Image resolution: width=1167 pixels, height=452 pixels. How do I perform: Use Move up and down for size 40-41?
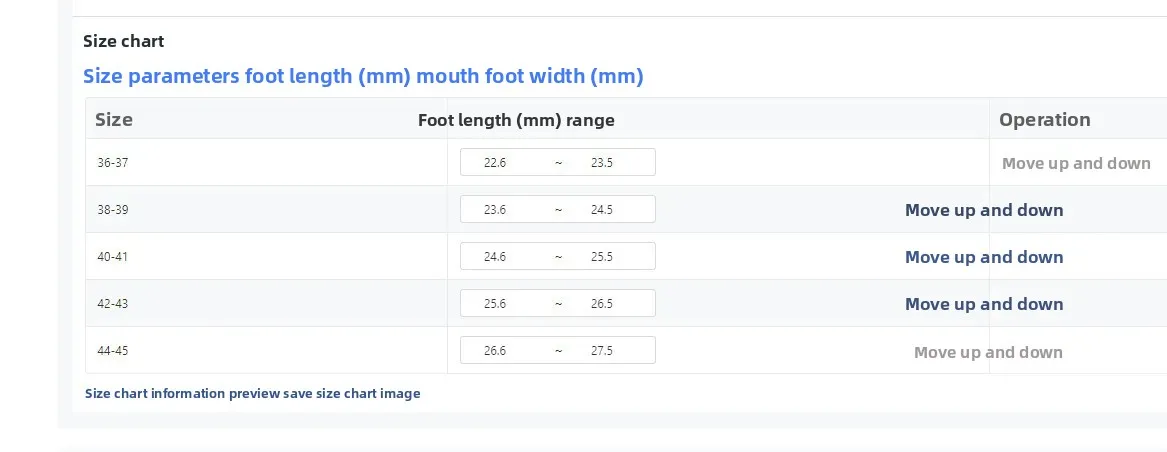[984, 257]
